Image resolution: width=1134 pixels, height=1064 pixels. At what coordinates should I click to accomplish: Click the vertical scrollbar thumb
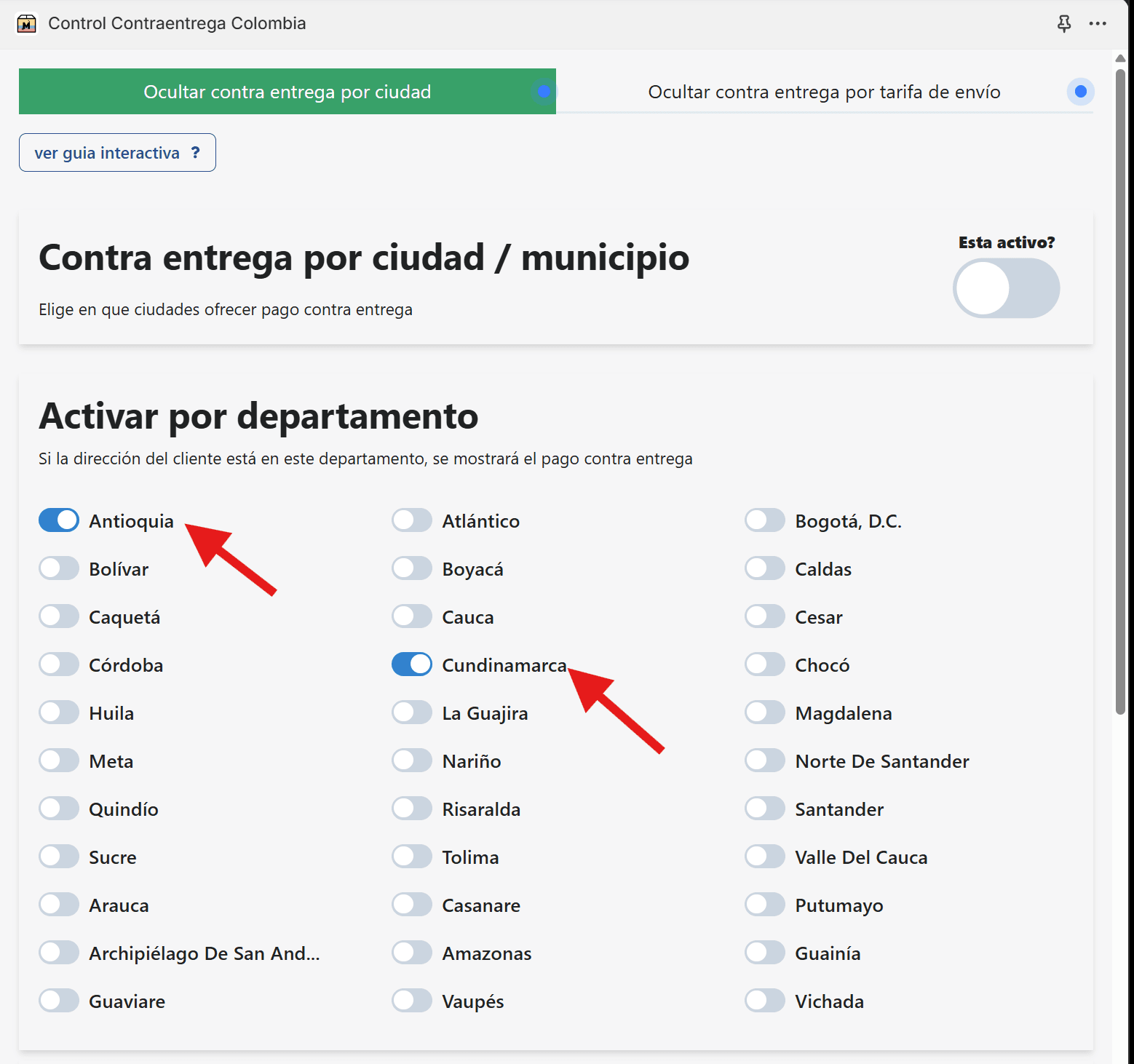tap(1120, 392)
